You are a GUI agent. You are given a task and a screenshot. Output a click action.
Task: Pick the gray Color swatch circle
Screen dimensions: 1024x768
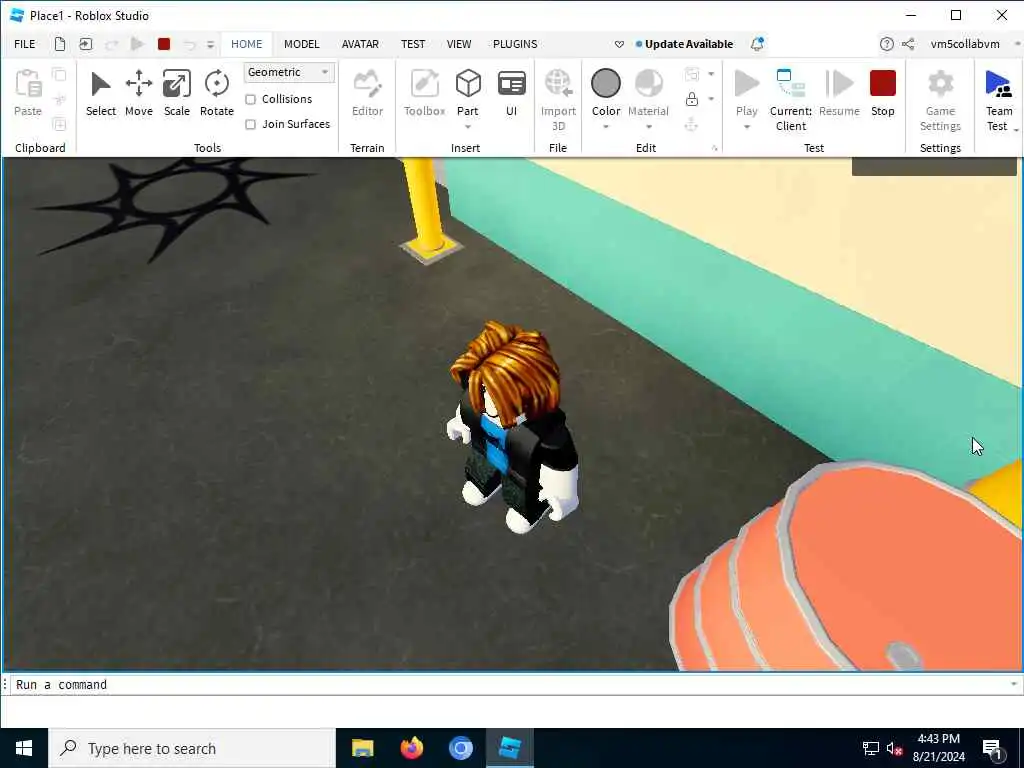605,84
